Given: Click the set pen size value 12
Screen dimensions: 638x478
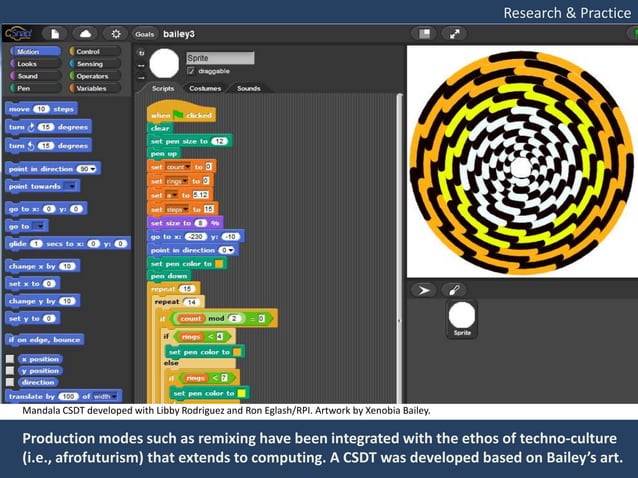Looking at the screenshot, I should [220, 141].
